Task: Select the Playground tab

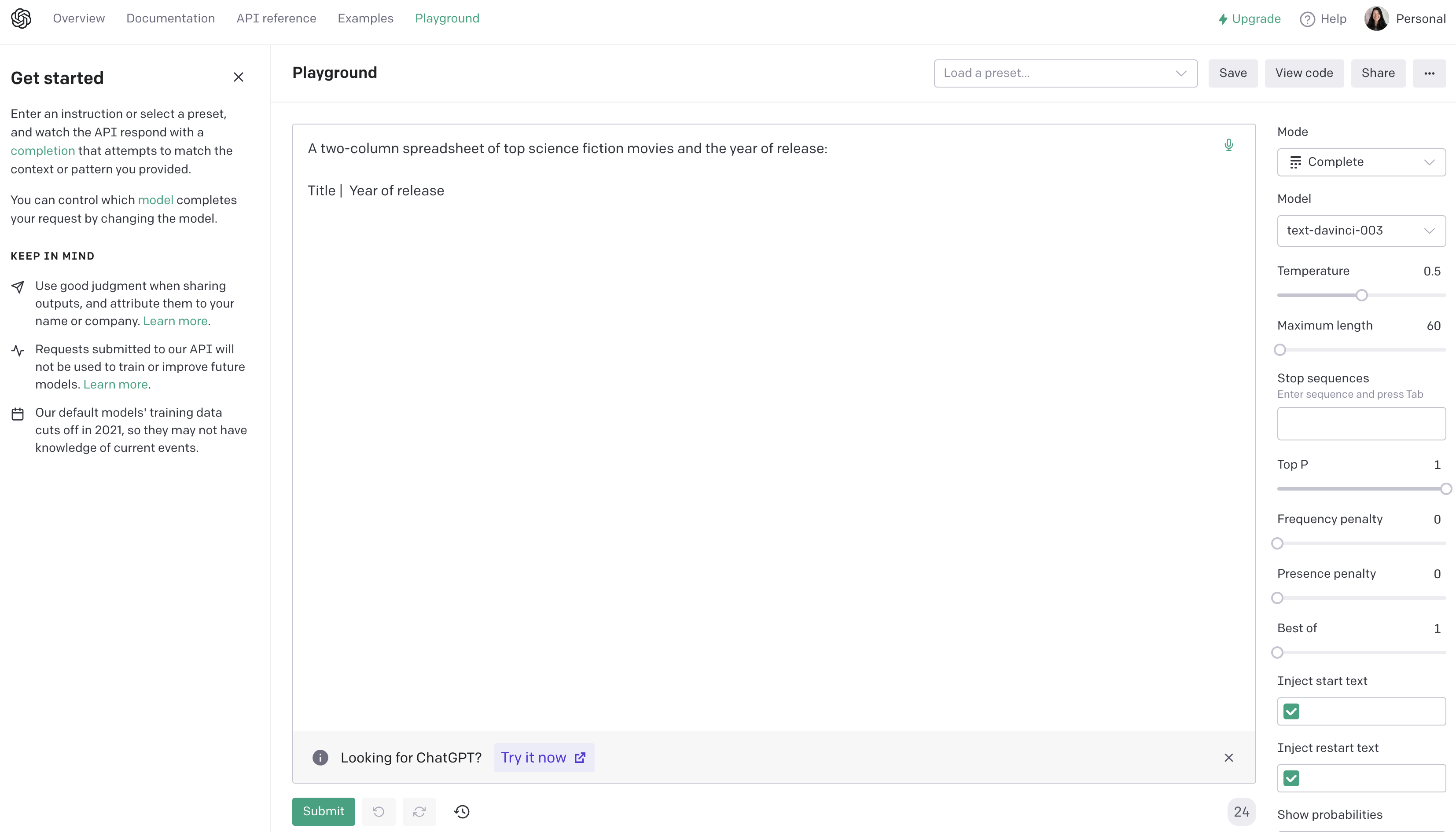Action: pos(447,18)
